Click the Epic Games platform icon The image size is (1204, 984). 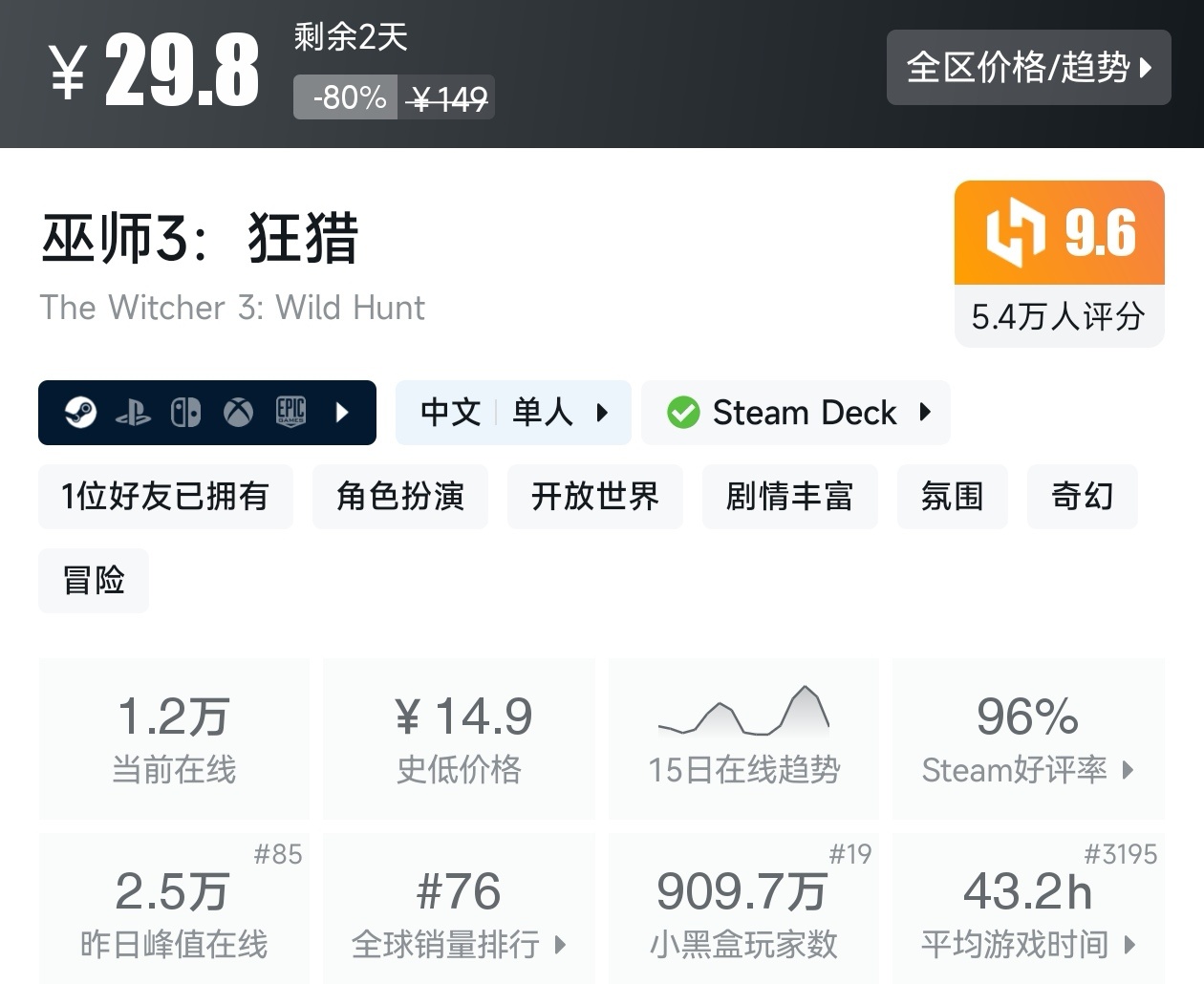[290, 412]
